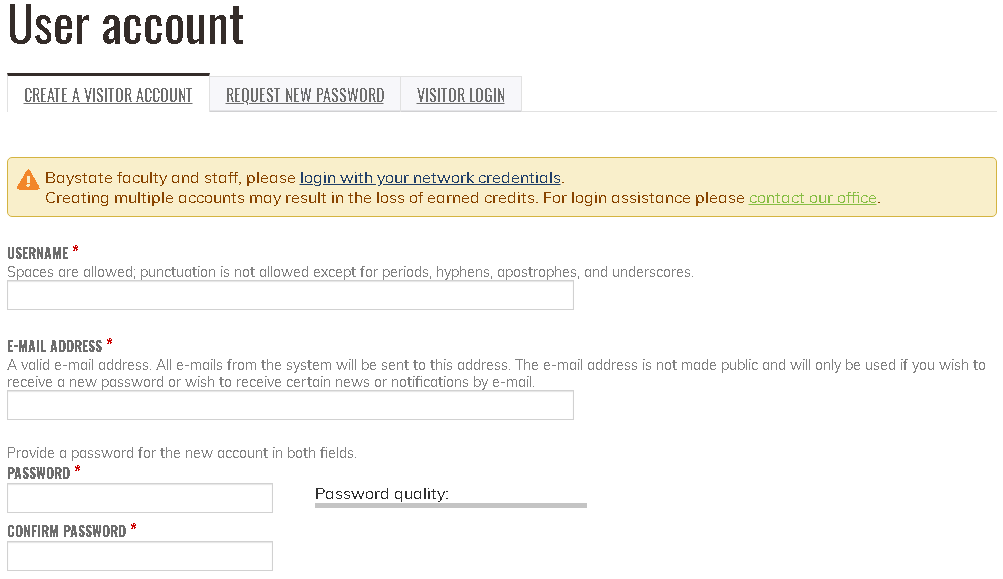
Task: Click the e-mail privacy description text
Action: tap(496, 374)
